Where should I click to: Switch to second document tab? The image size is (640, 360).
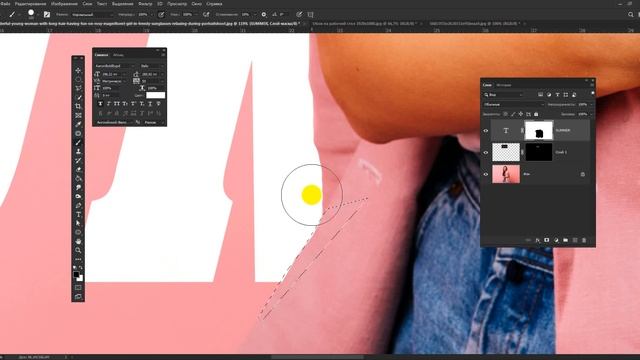coord(364,24)
